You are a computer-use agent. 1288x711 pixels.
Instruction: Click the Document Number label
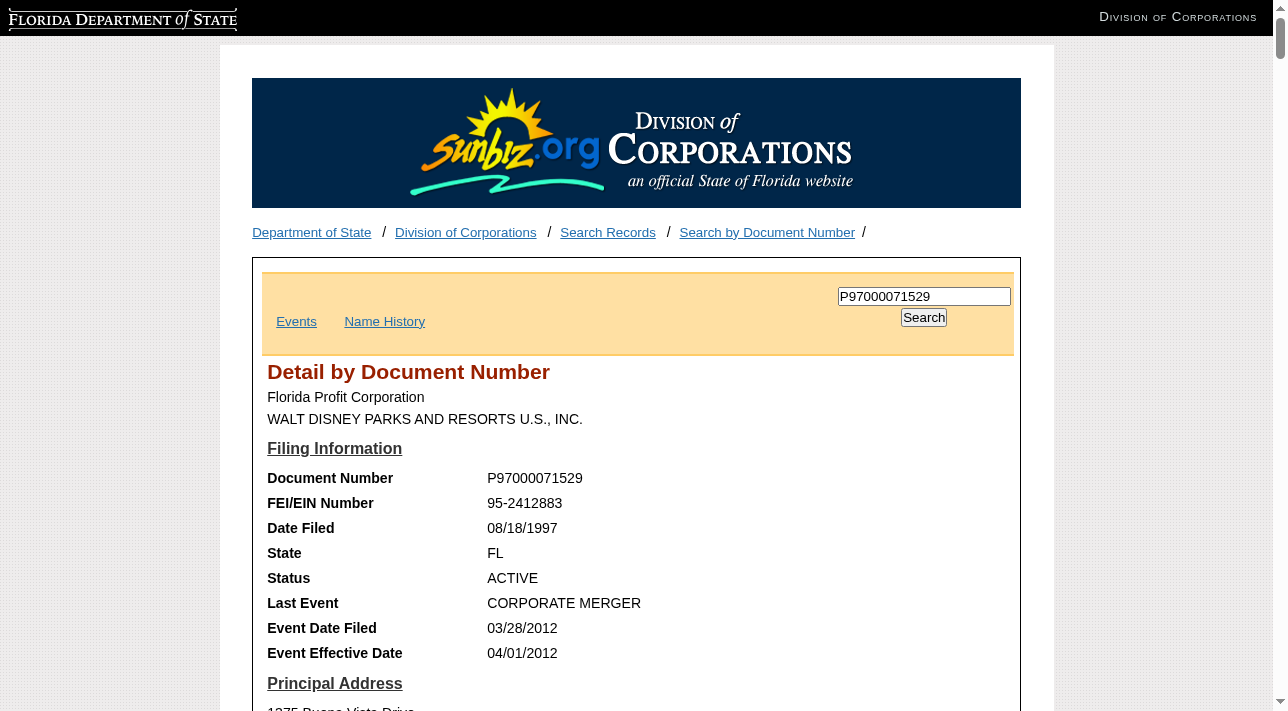330,479
